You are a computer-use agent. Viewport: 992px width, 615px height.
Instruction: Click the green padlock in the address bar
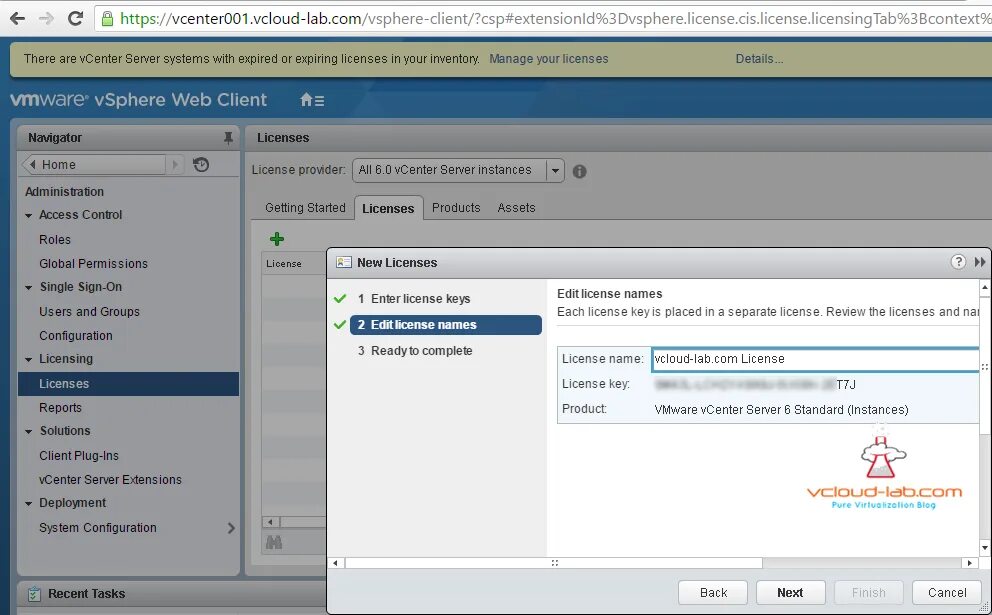tap(108, 18)
